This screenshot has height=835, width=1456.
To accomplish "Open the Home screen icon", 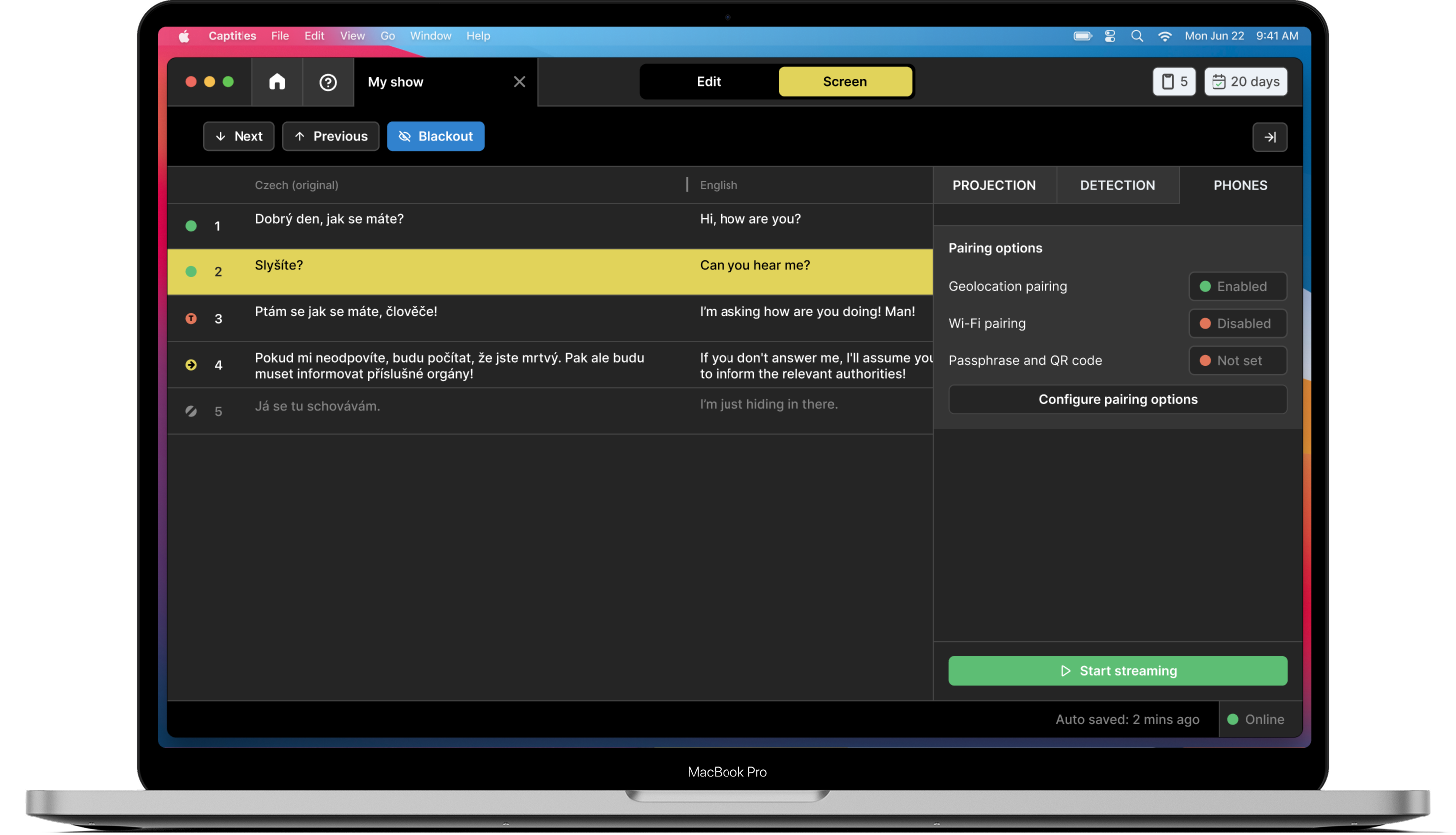I will coord(277,82).
